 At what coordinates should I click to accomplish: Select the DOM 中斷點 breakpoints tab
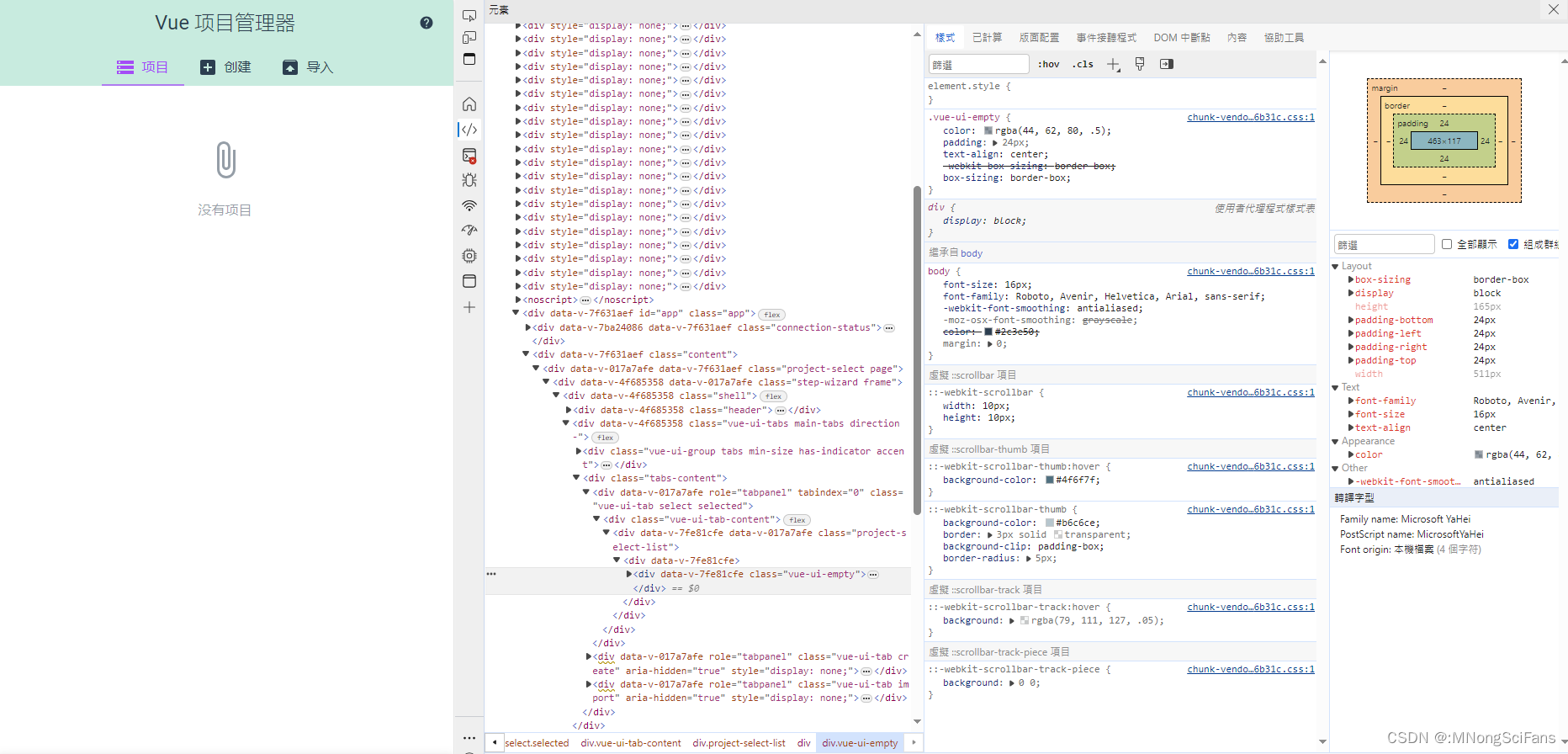(x=1182, y=37)
